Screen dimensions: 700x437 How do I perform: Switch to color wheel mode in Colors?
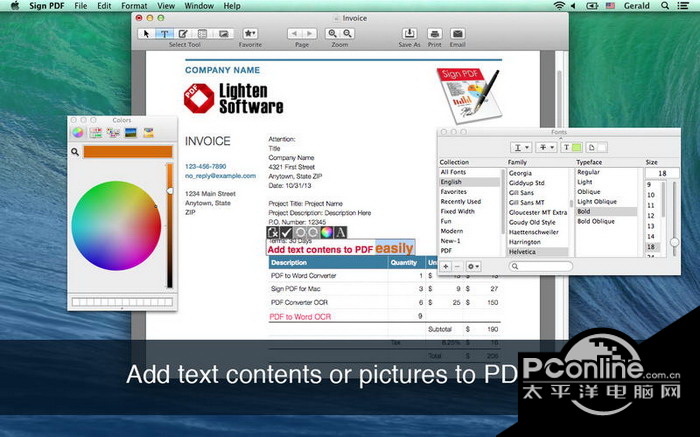(78, 133)
